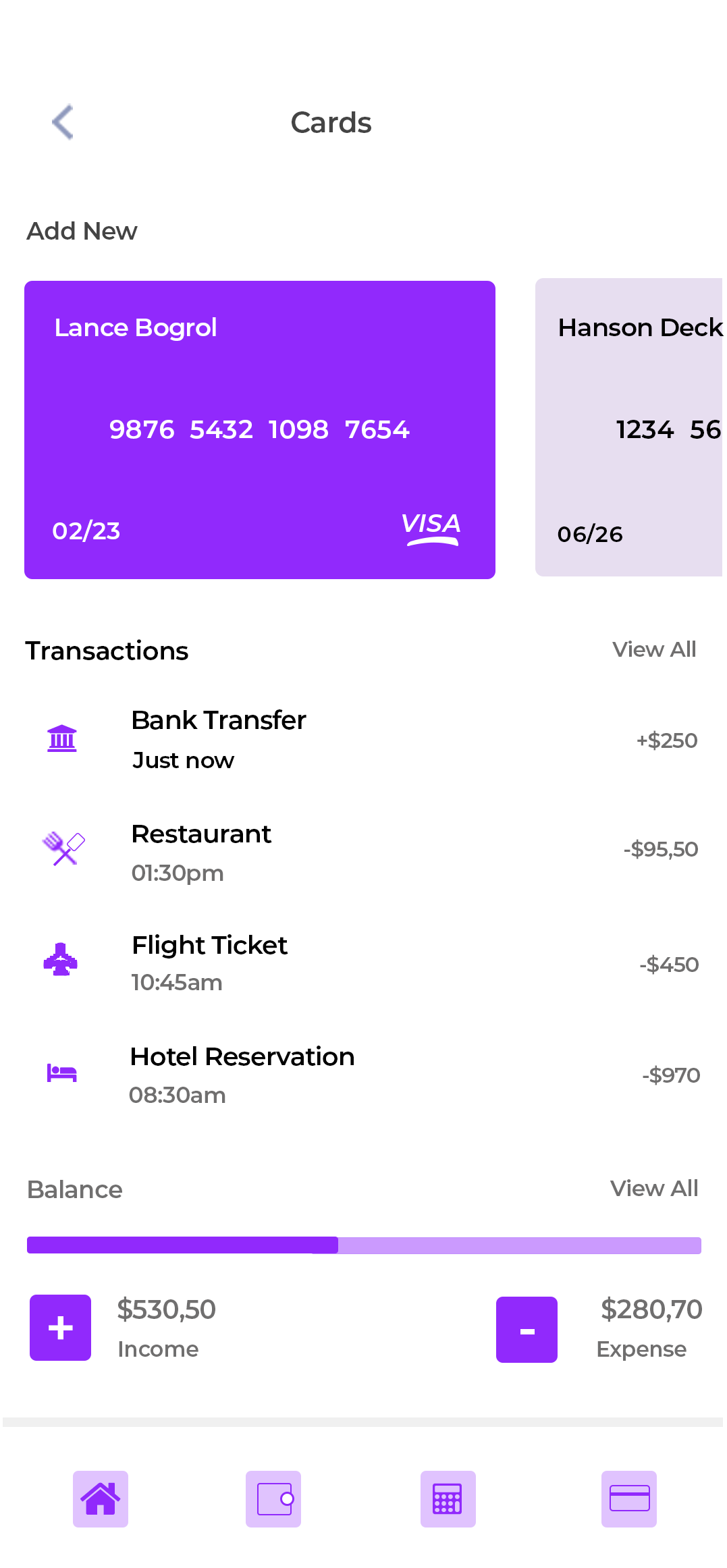Tap the restaurant fork and knife icon
This screenshot has width=727, height=1568.
click(63, 848)
